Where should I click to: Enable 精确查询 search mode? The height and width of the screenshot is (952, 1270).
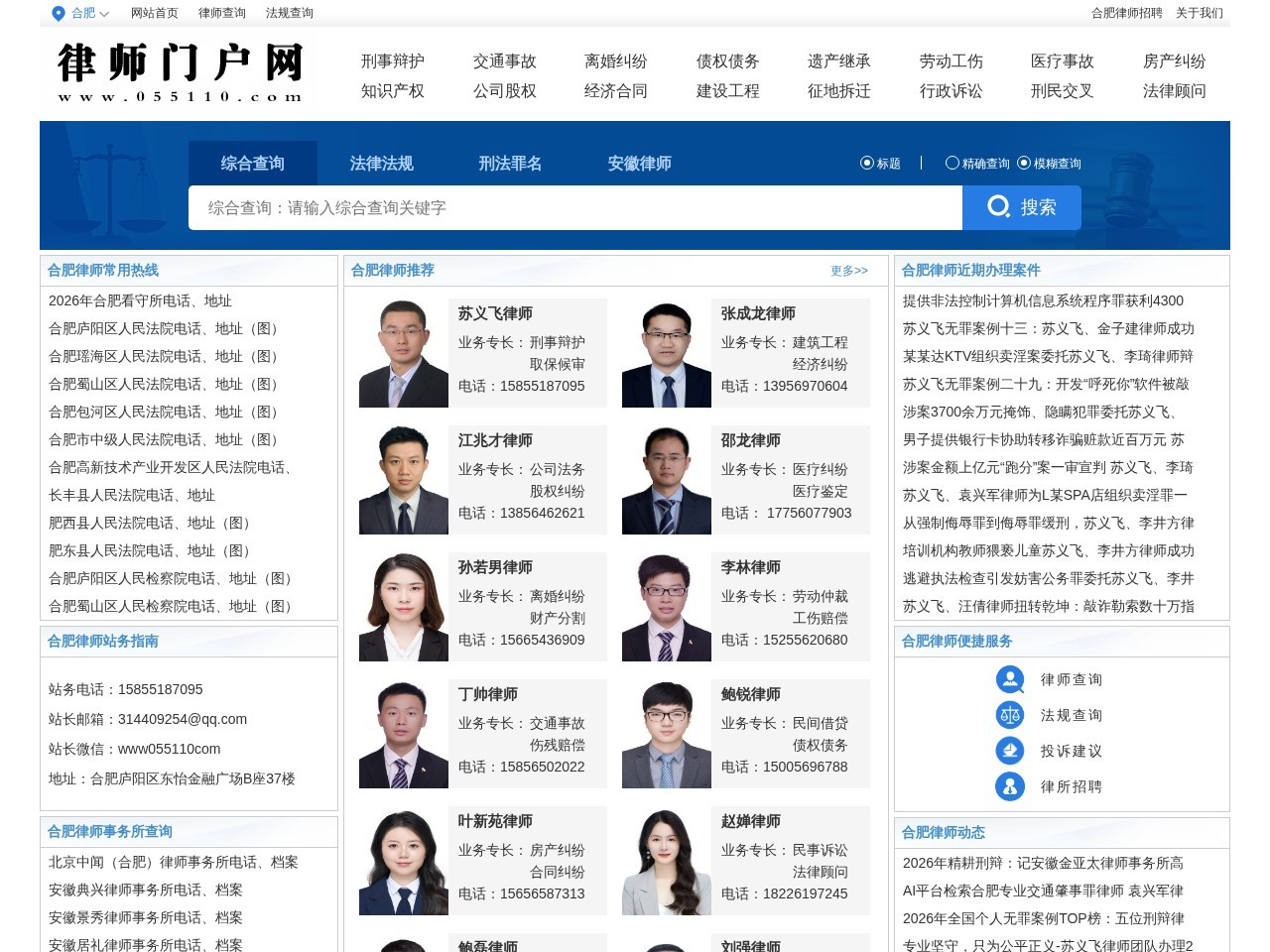click(x=953, y=163)
